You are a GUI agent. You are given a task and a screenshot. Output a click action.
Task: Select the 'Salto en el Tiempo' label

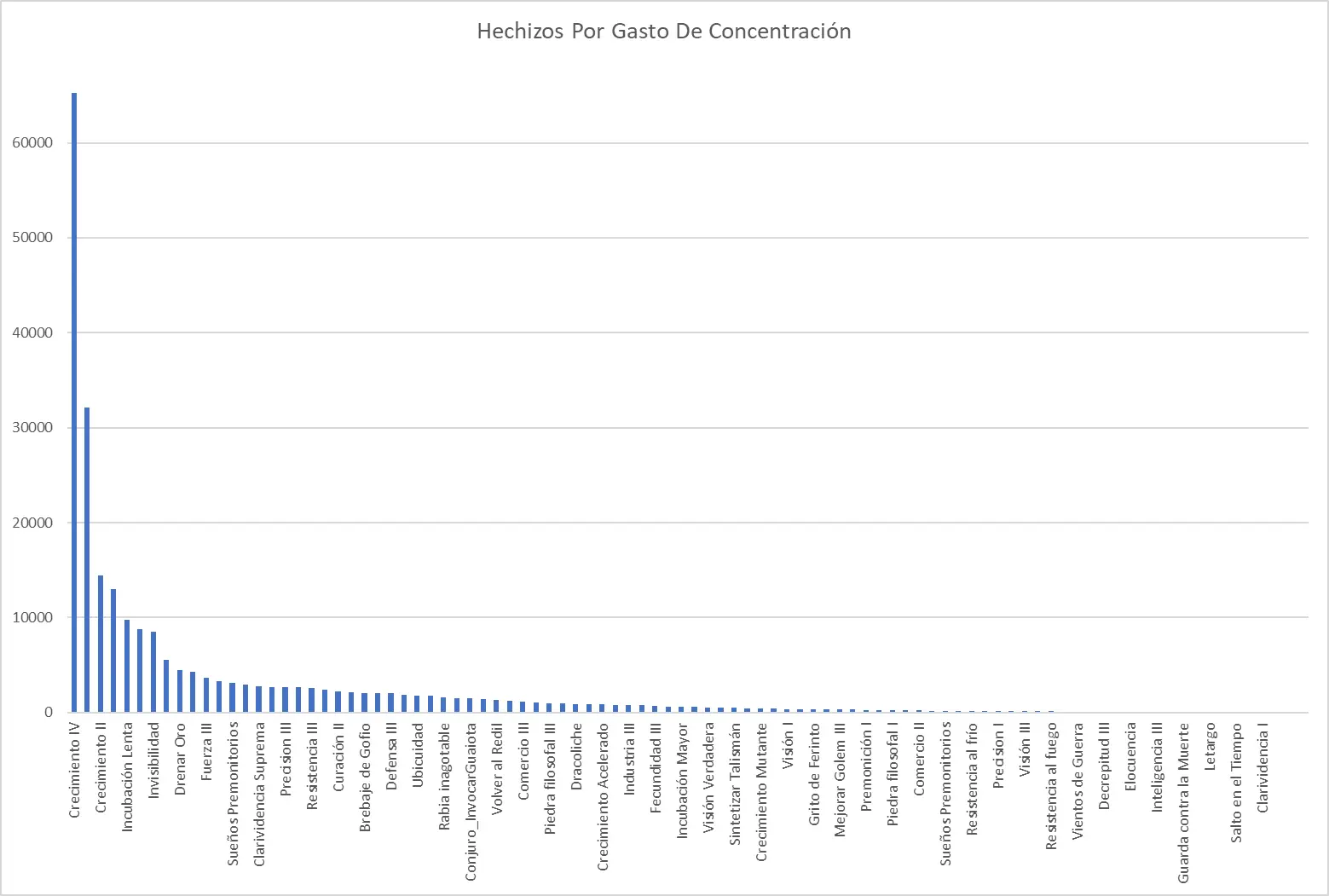click(1236, 783)
